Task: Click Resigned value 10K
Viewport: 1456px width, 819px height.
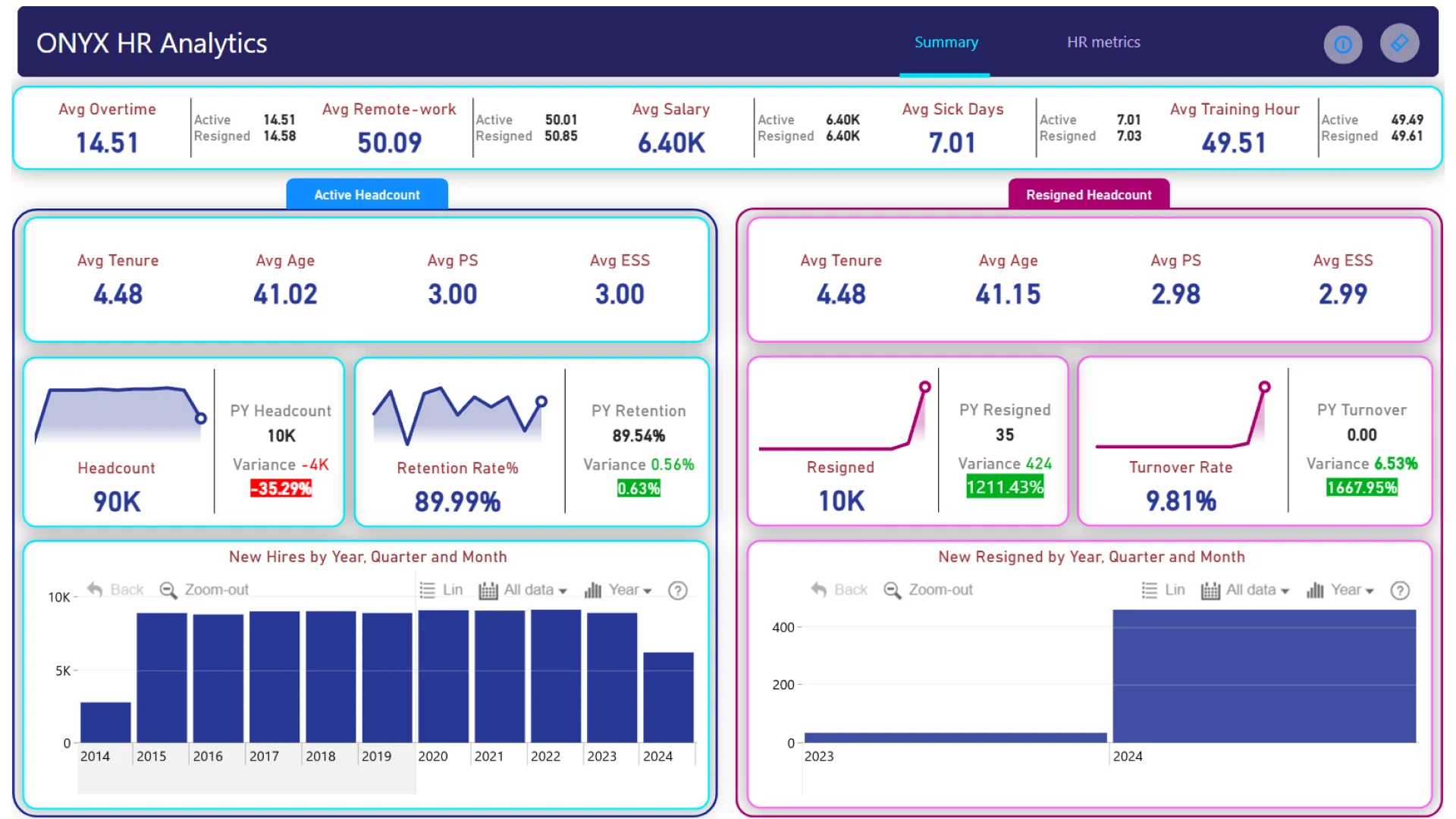Action: pos(841,500)
